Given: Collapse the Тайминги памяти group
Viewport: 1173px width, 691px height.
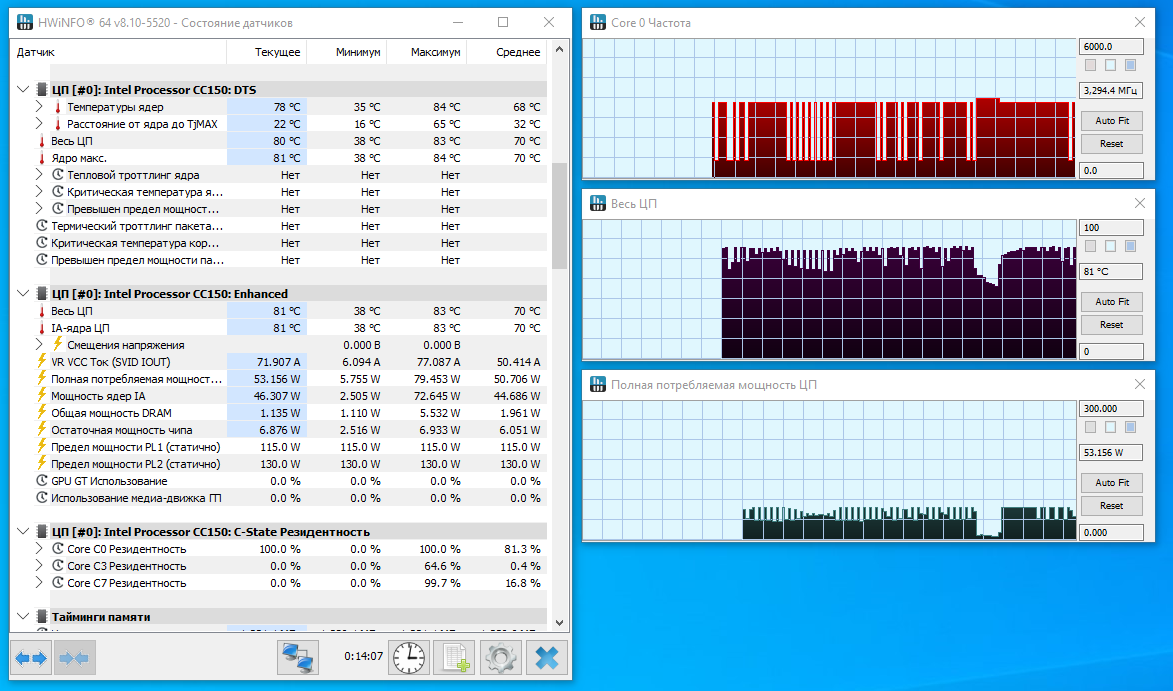Looking at the screenshot, I should pos(23,617).
